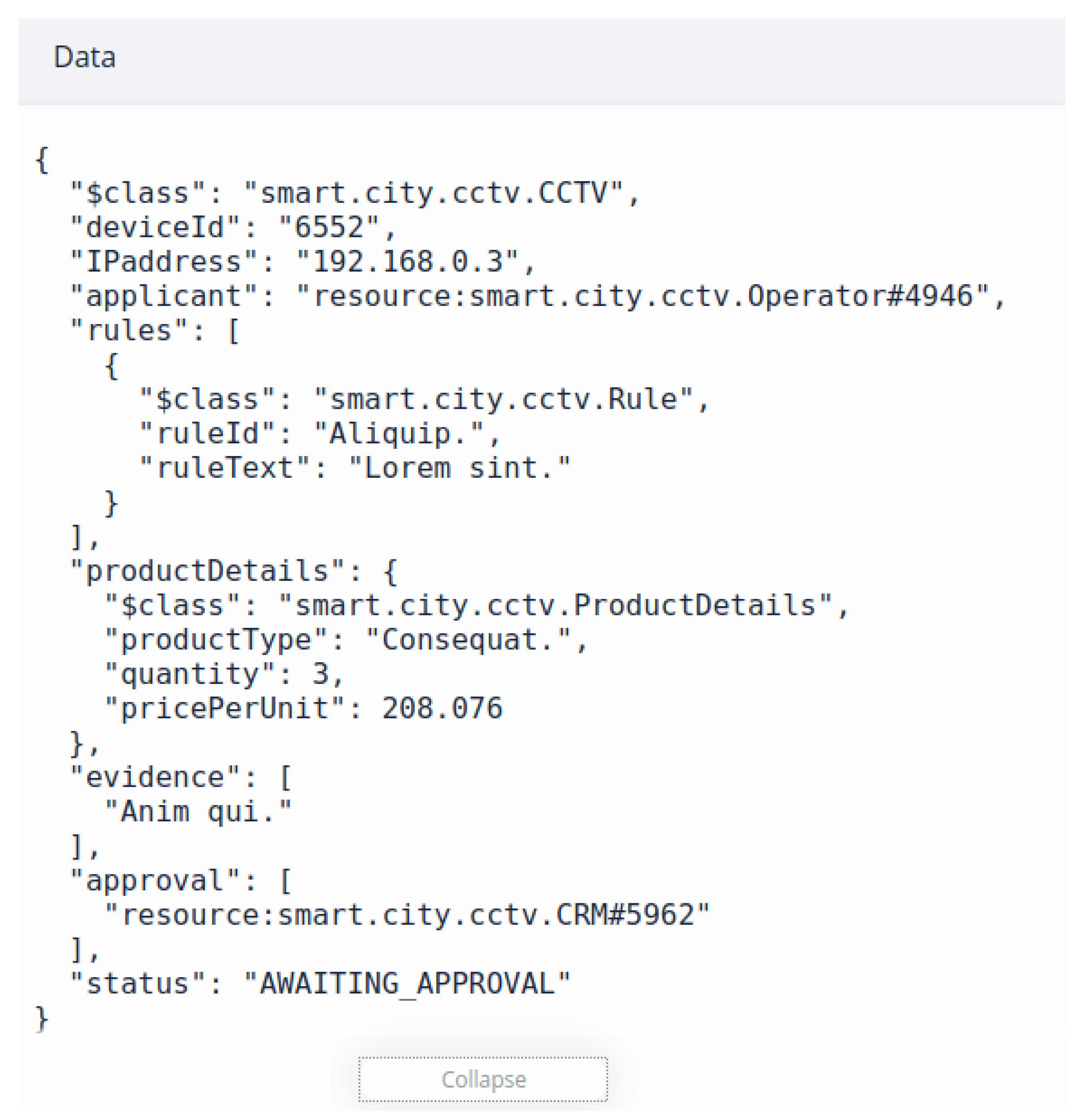This screenshot has height=1120, width=1084.
Task: Click the evidence entry "Anim qui."
Action: (198, 812)
